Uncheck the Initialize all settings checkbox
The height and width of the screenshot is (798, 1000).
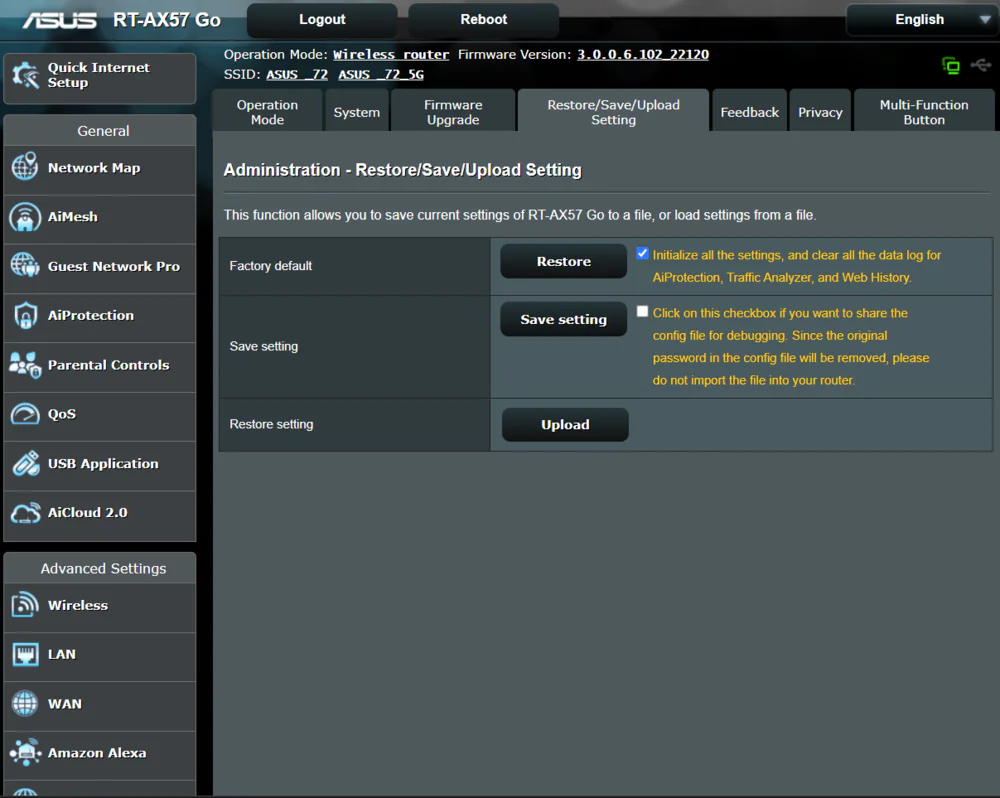tap(642, 253)
